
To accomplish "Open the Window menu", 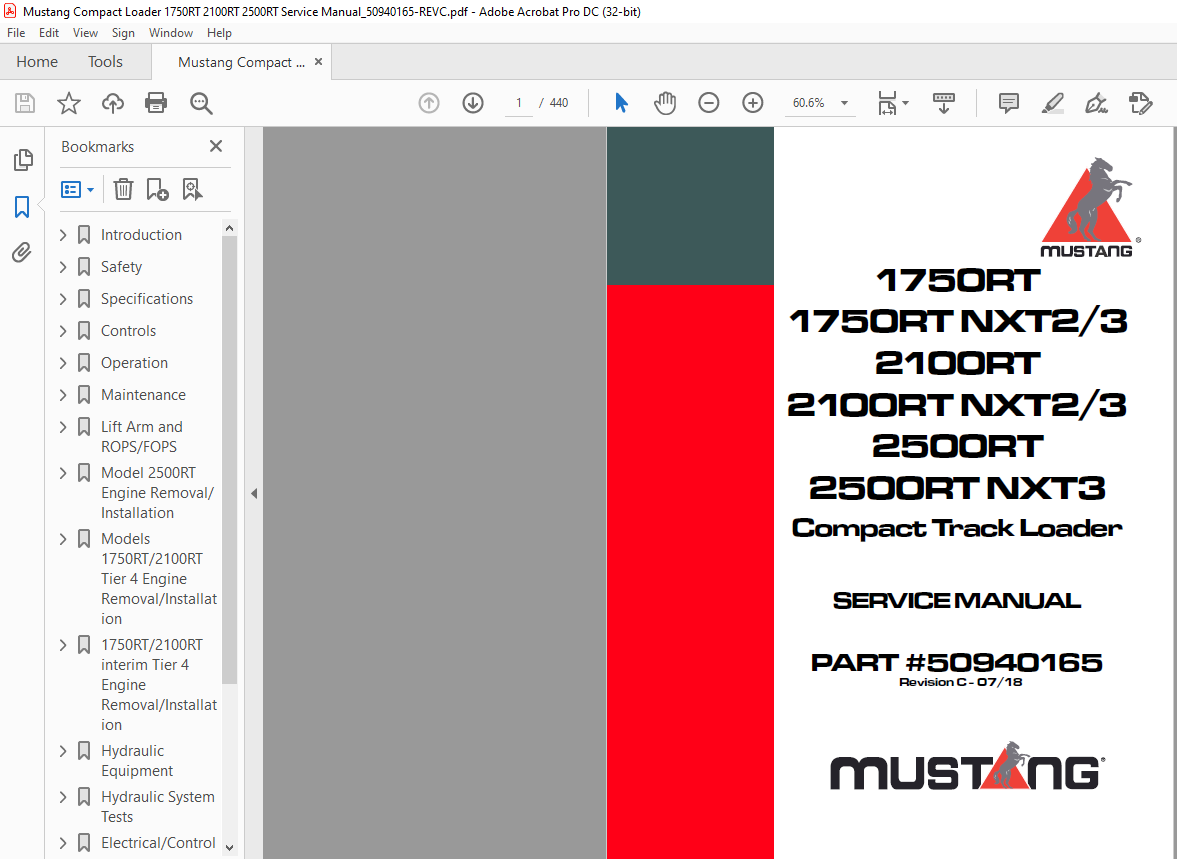I will tap(170, 33).
